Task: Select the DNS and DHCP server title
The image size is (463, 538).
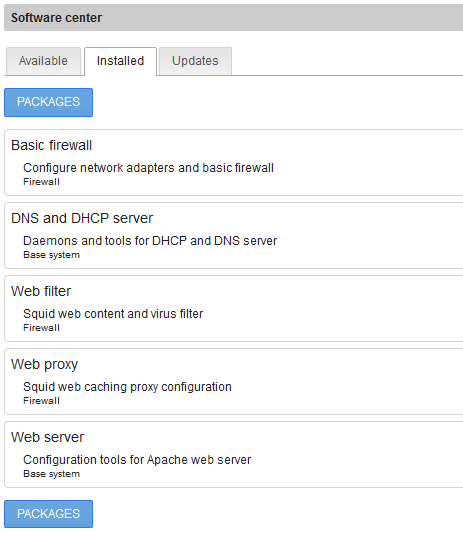Action: pos(82,218)
